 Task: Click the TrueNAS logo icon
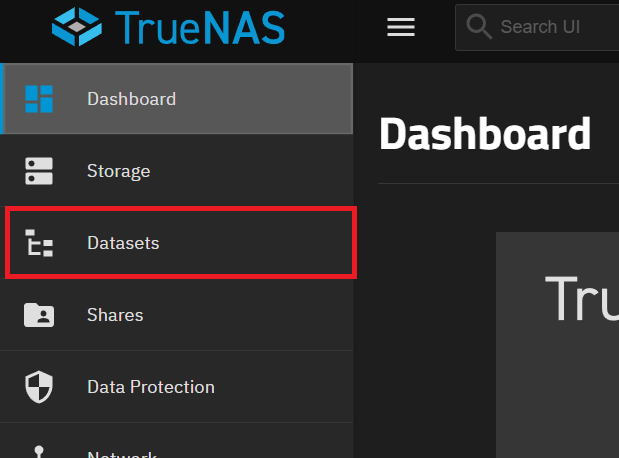78,27
